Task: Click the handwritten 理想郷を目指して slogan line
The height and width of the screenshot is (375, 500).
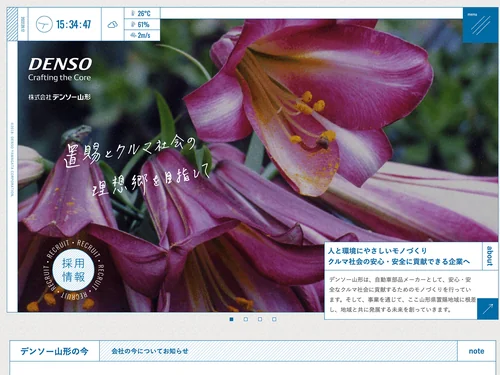Action: (152, 181)
